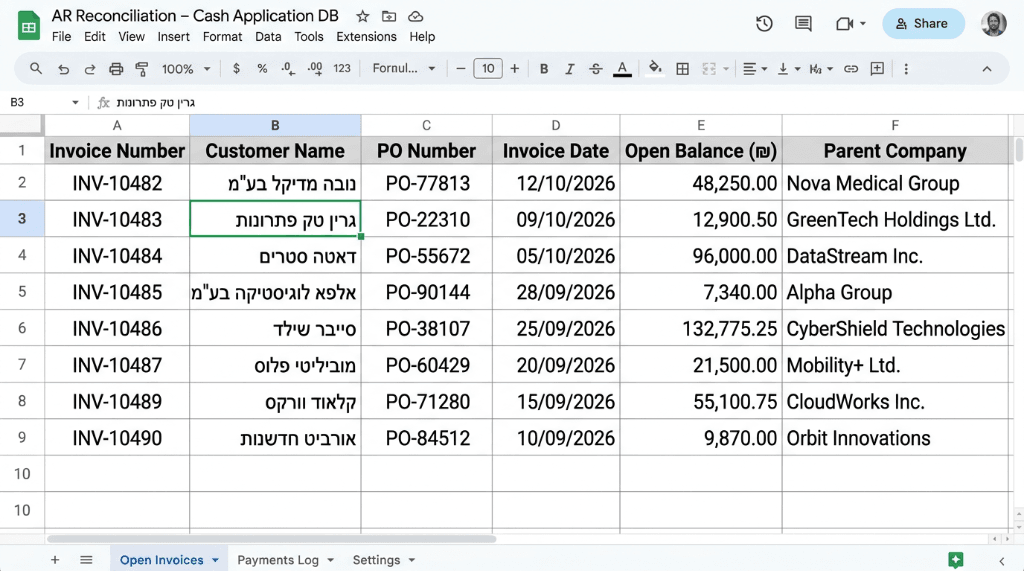Insert a comment from toolbar
The width and height of the screenshot is (1024, 571).
877,69
